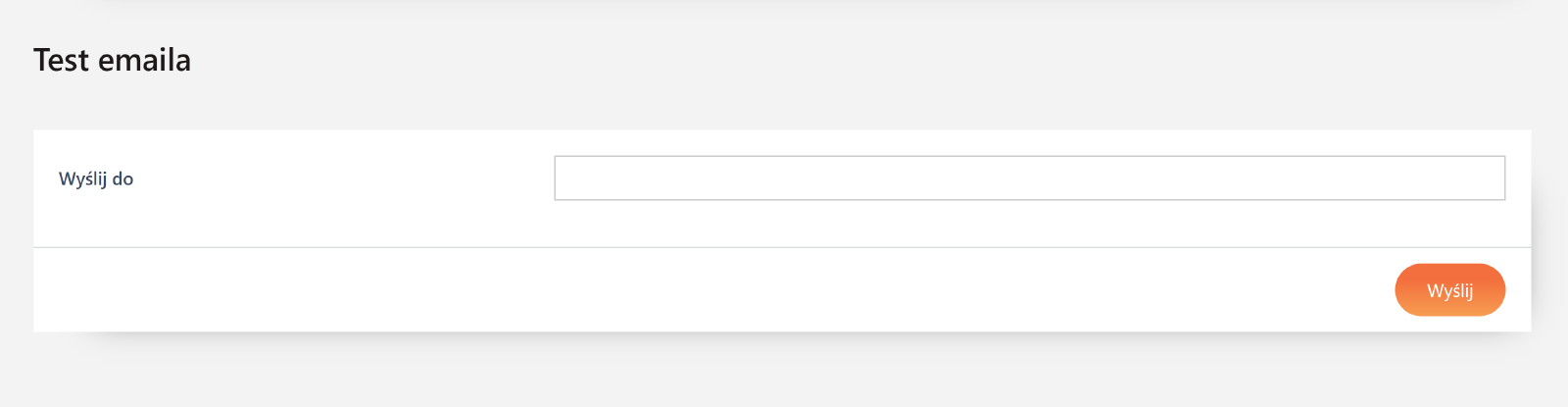Click the gradient Wyślij submit button
This screenshot has width=1568, height=407.
pyautogui.click(x=1449, y=290)
